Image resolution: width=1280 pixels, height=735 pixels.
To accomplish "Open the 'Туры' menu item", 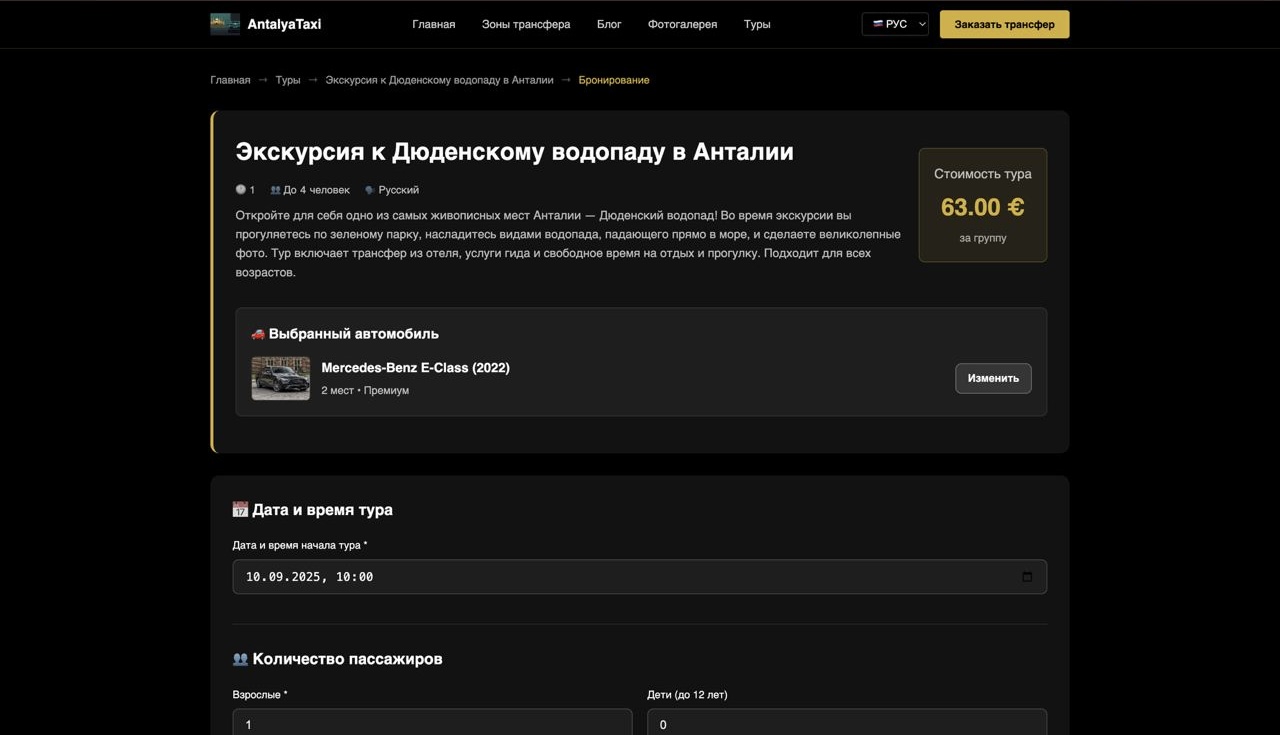I will coord(757,24).
